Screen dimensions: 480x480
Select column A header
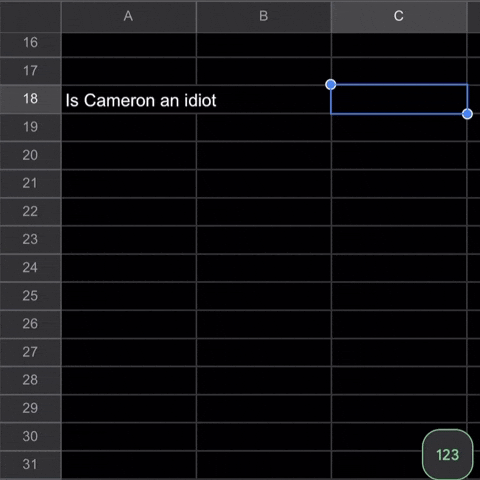tap(129, 16)
